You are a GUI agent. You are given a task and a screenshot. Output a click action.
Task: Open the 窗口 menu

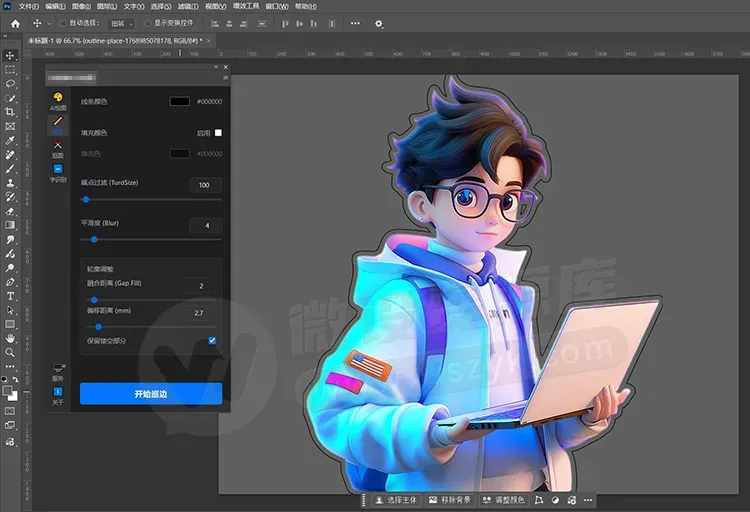277,6
